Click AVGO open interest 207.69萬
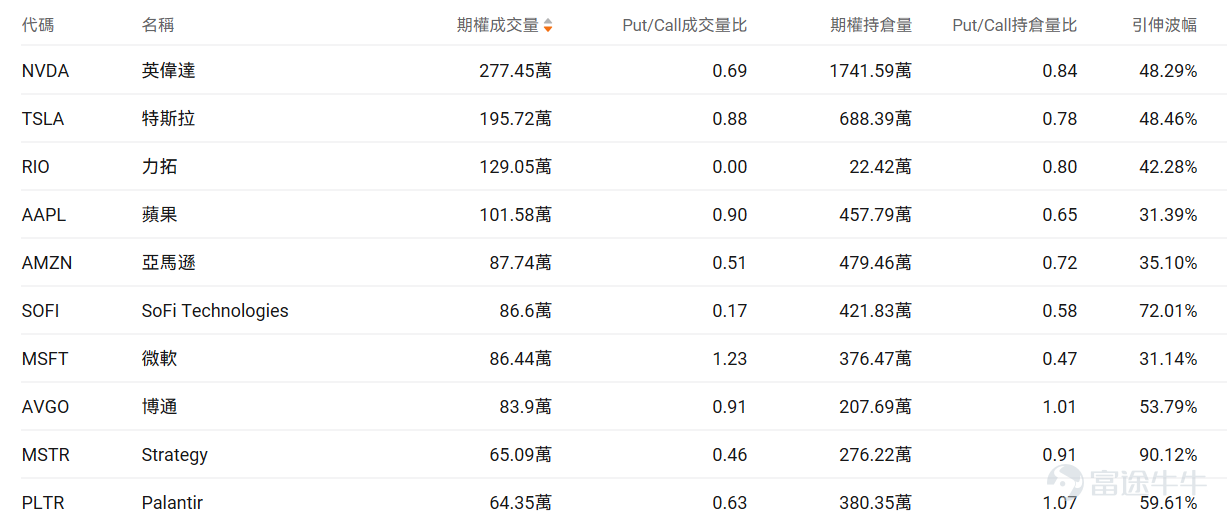The width and height of the screenshot is (1227, 519). coord(875,407)
